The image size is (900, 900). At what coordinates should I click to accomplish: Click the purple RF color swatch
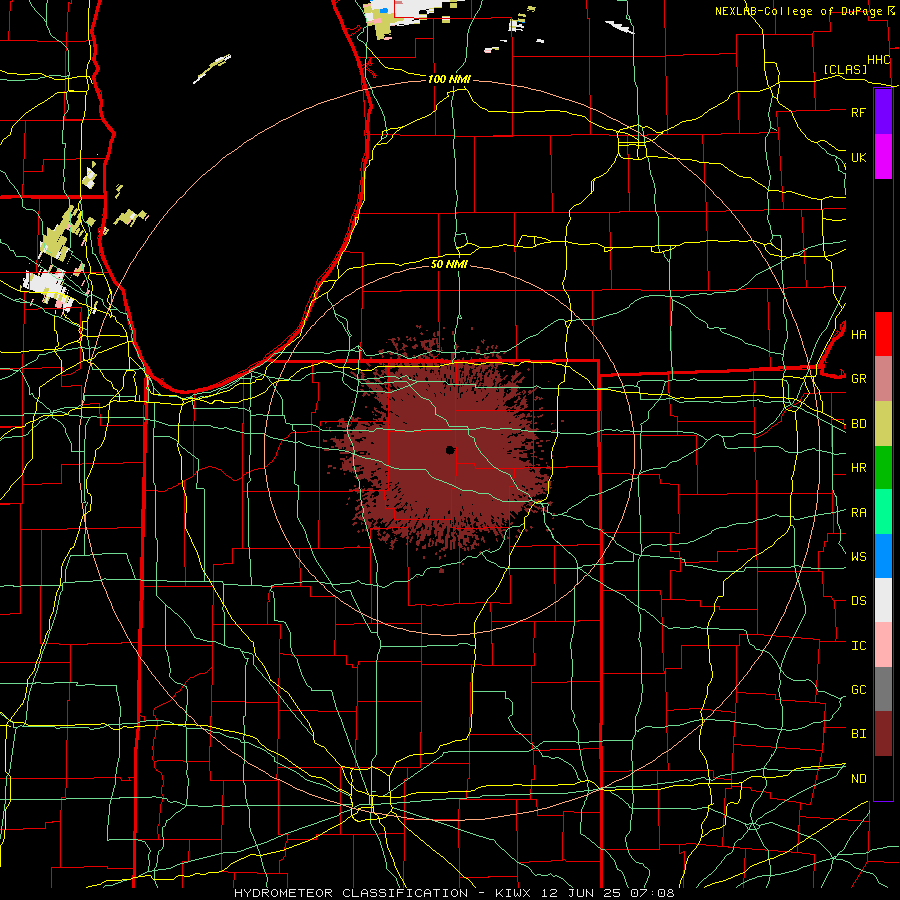(883, 112)
